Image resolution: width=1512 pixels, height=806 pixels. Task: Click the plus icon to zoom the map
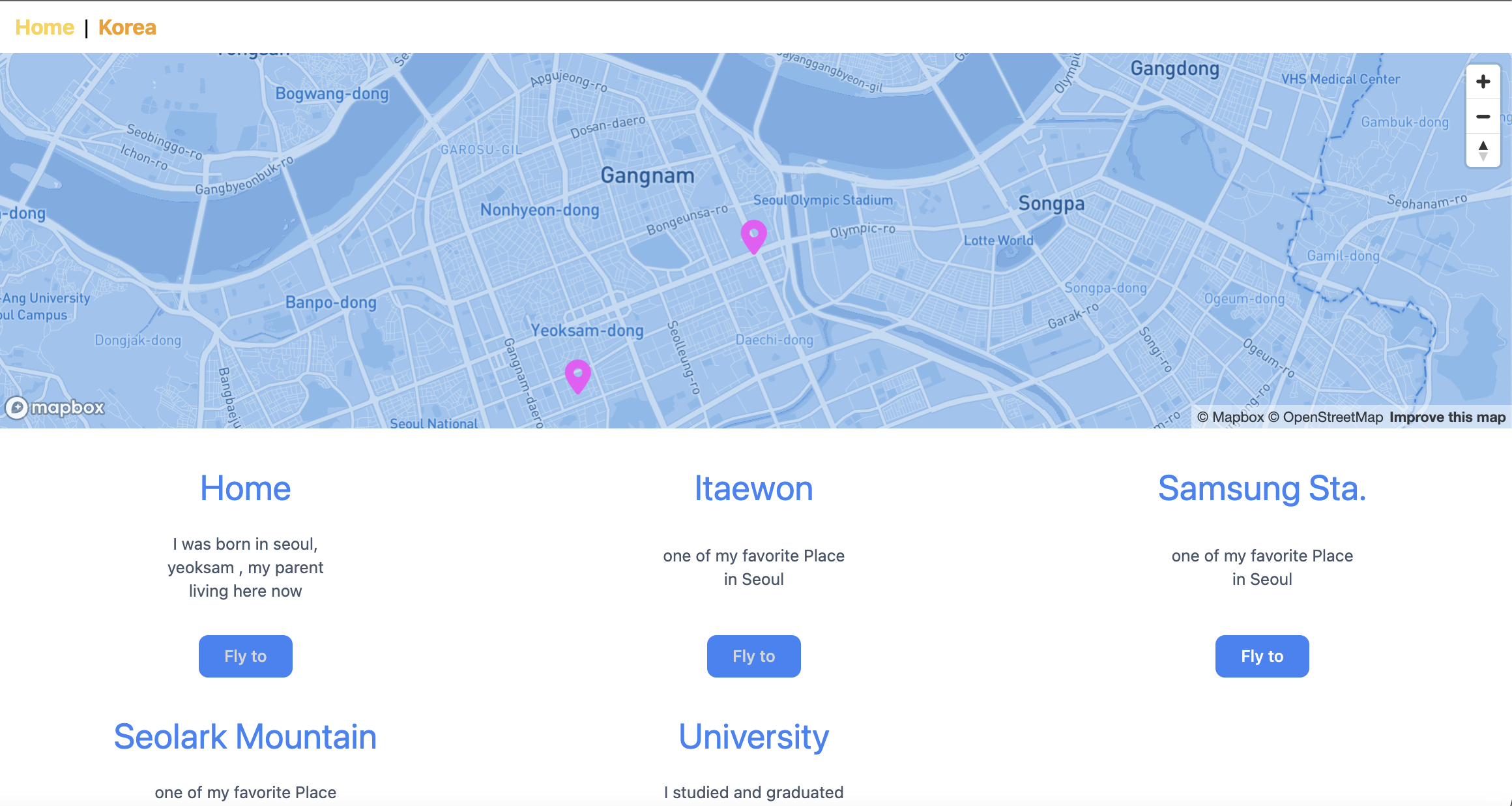click(1483, 81)
